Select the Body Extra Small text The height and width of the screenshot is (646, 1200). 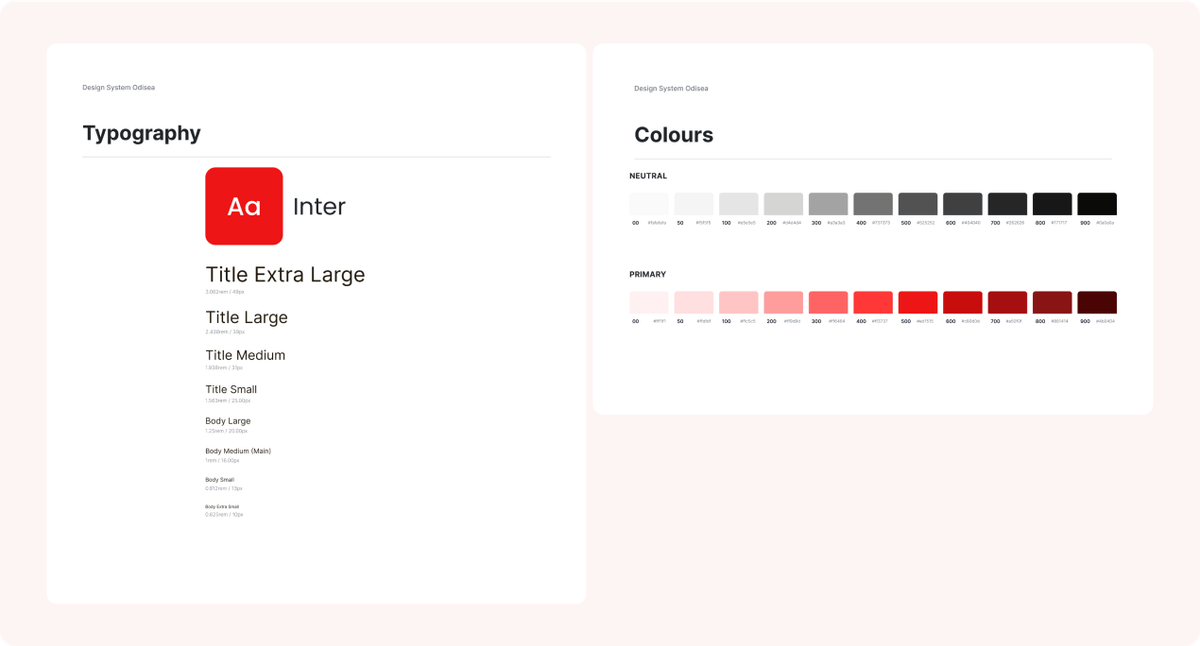pos(222,507)
